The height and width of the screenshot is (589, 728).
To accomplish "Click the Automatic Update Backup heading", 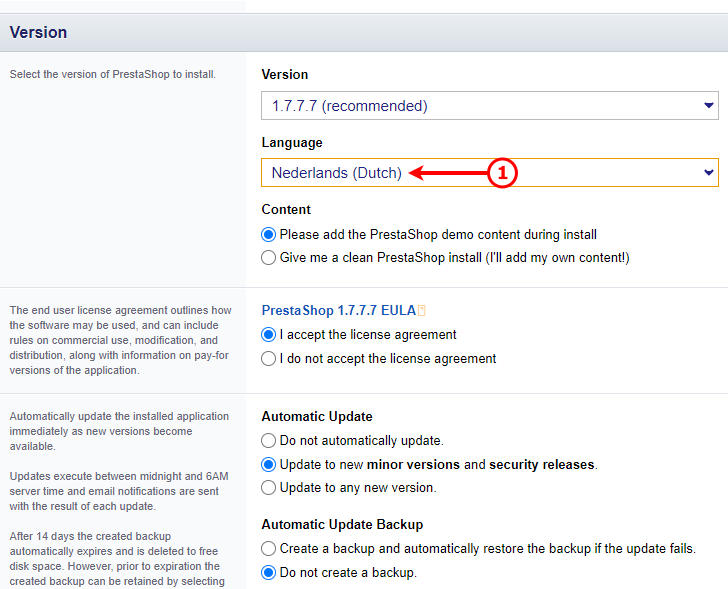I will click(x=342, y=524).
